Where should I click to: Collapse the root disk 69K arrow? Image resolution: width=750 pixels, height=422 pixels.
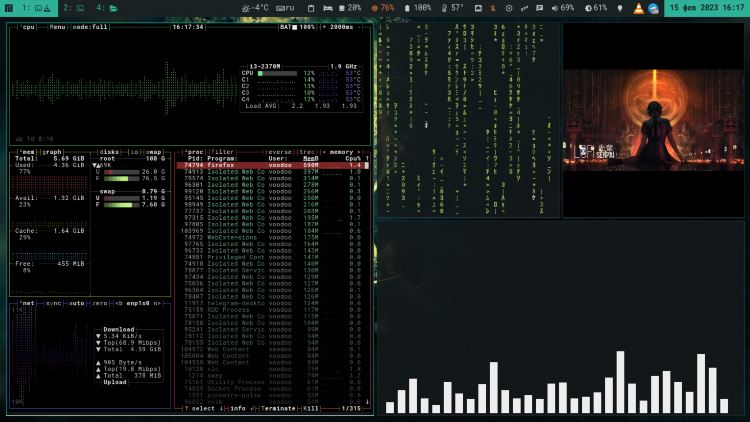pyautogui.click(x=94, y=165)
